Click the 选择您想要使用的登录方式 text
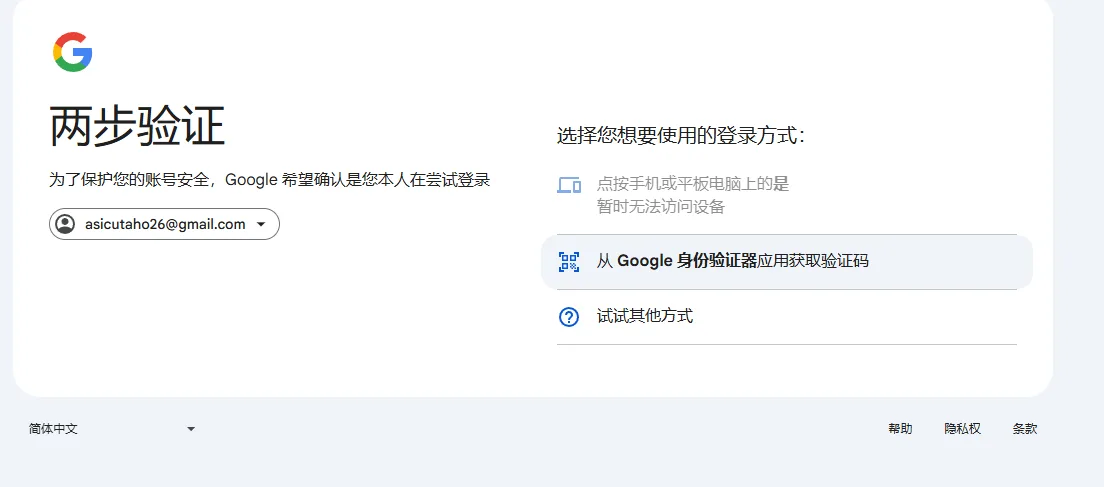The width and height of the screenshot is (1104, 487). coord(680,135)
